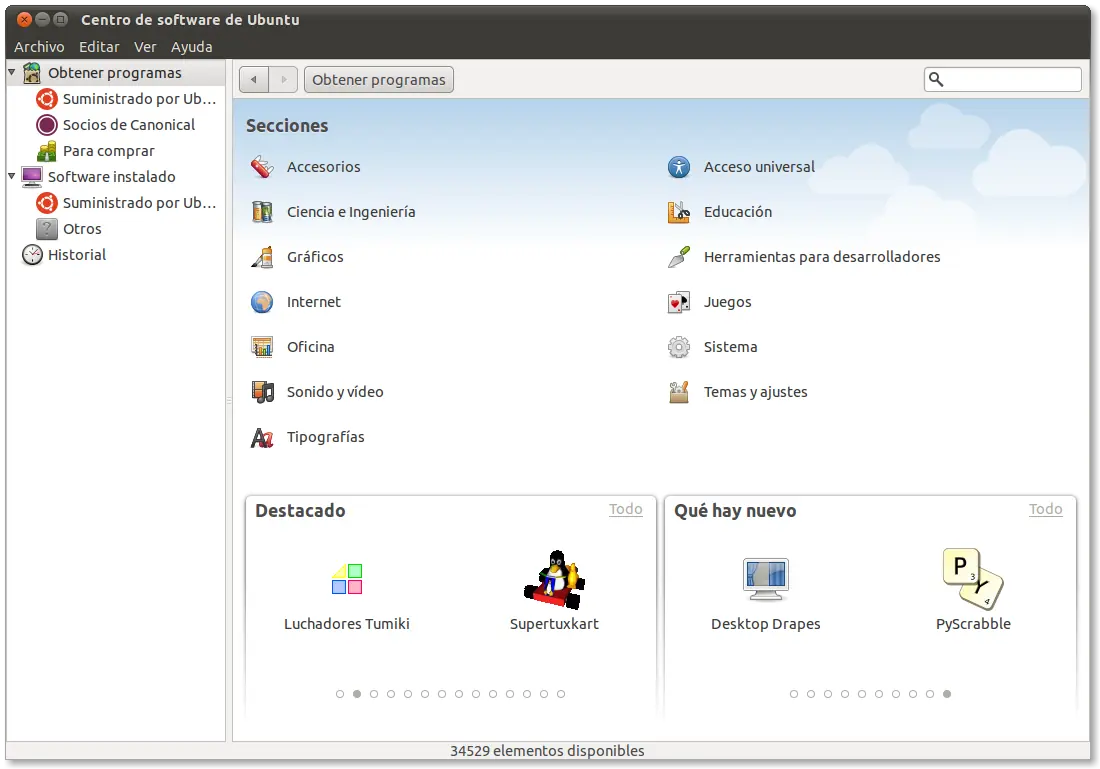Open the Ver menu
Screen dimensions: 1100x769
pos(145,47)
